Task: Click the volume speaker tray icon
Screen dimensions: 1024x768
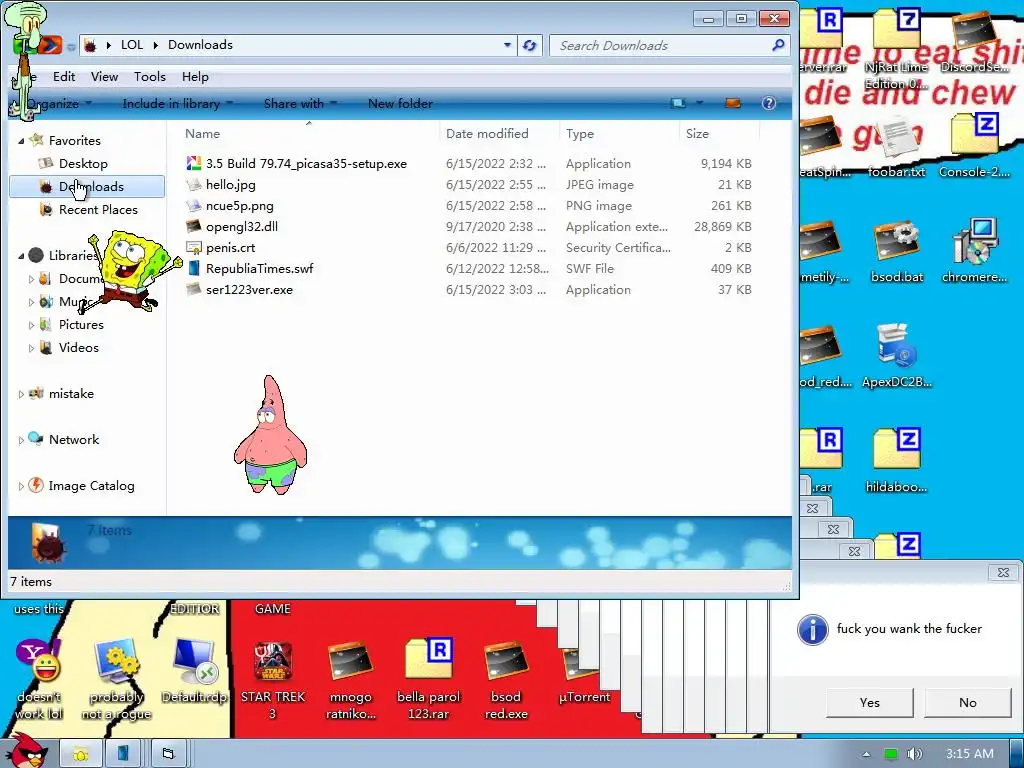Action: pos(915,754)
